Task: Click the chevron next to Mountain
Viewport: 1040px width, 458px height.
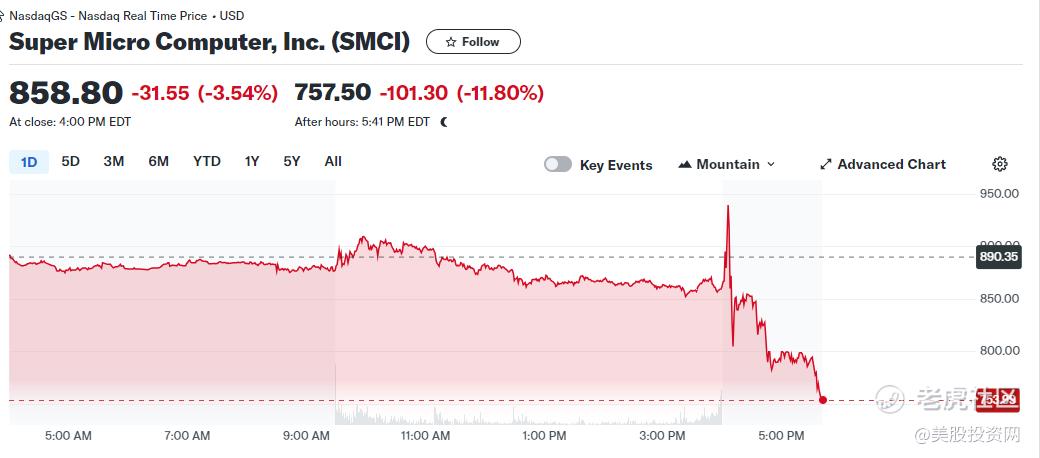Action: [x=771, y=165]
